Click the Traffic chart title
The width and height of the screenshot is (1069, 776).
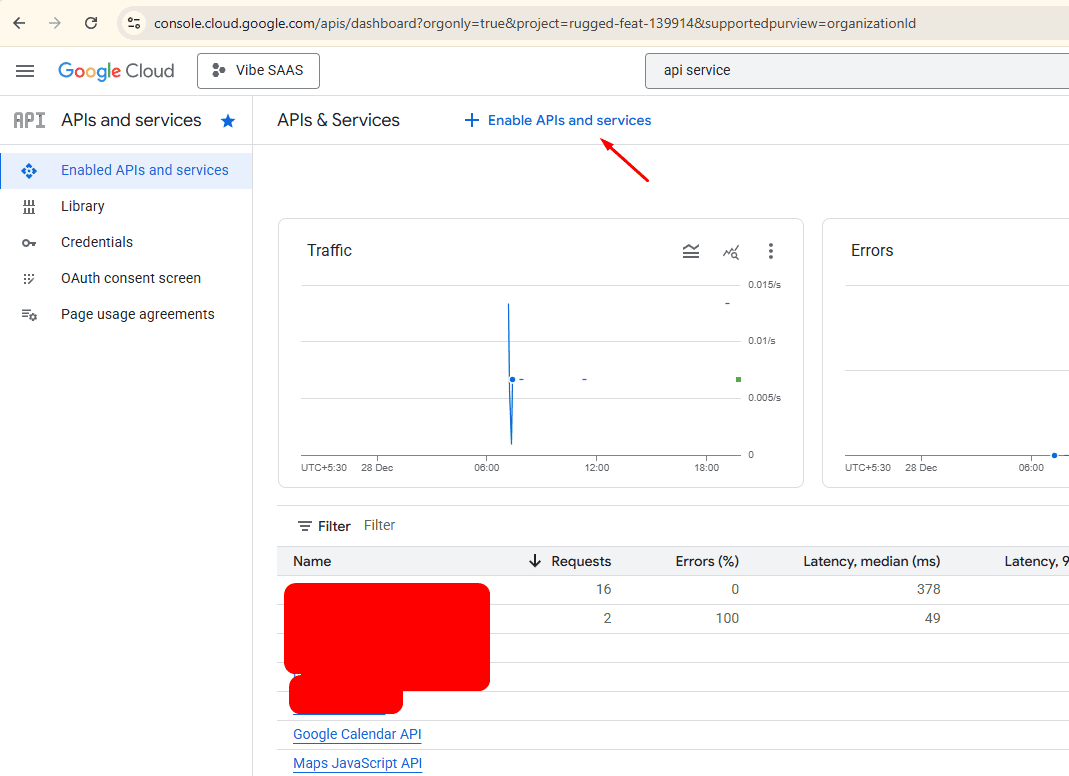click(x=329, y=251)
